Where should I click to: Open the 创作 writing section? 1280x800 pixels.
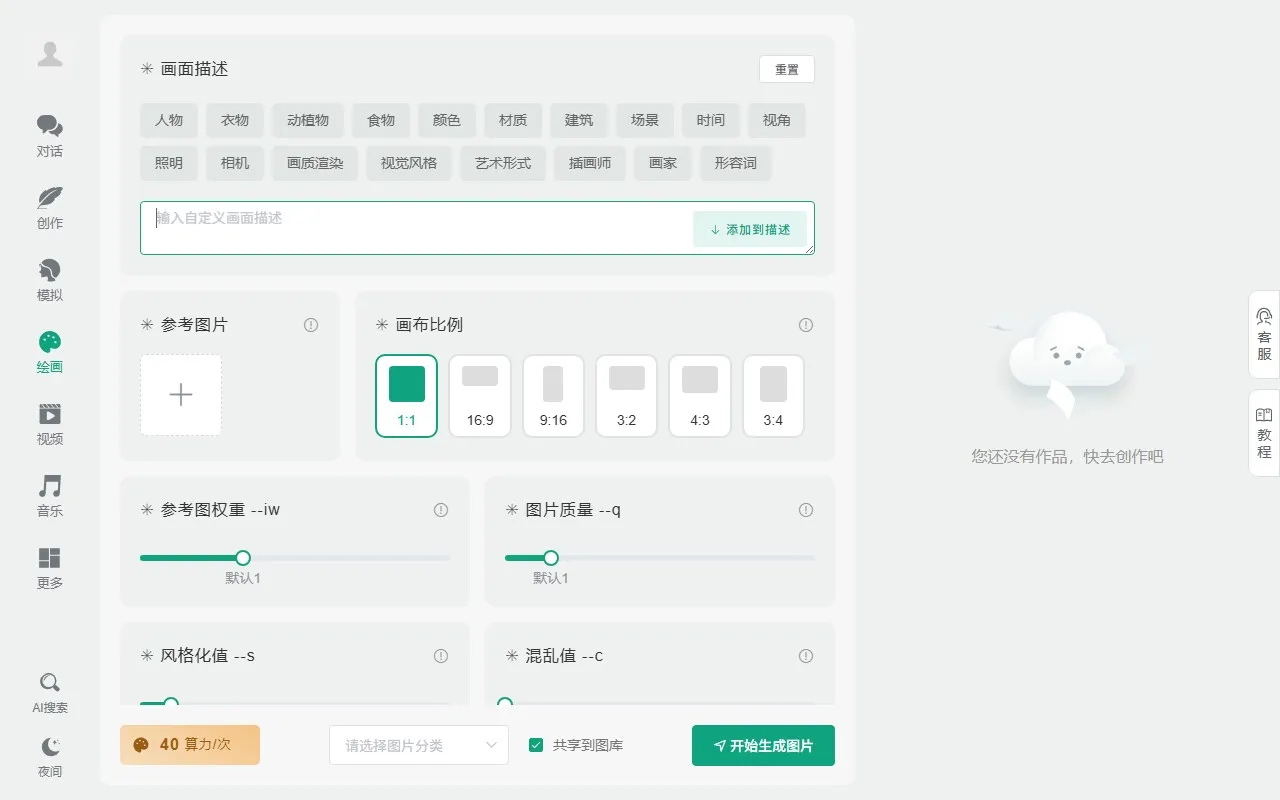click(x=49, y=208)
